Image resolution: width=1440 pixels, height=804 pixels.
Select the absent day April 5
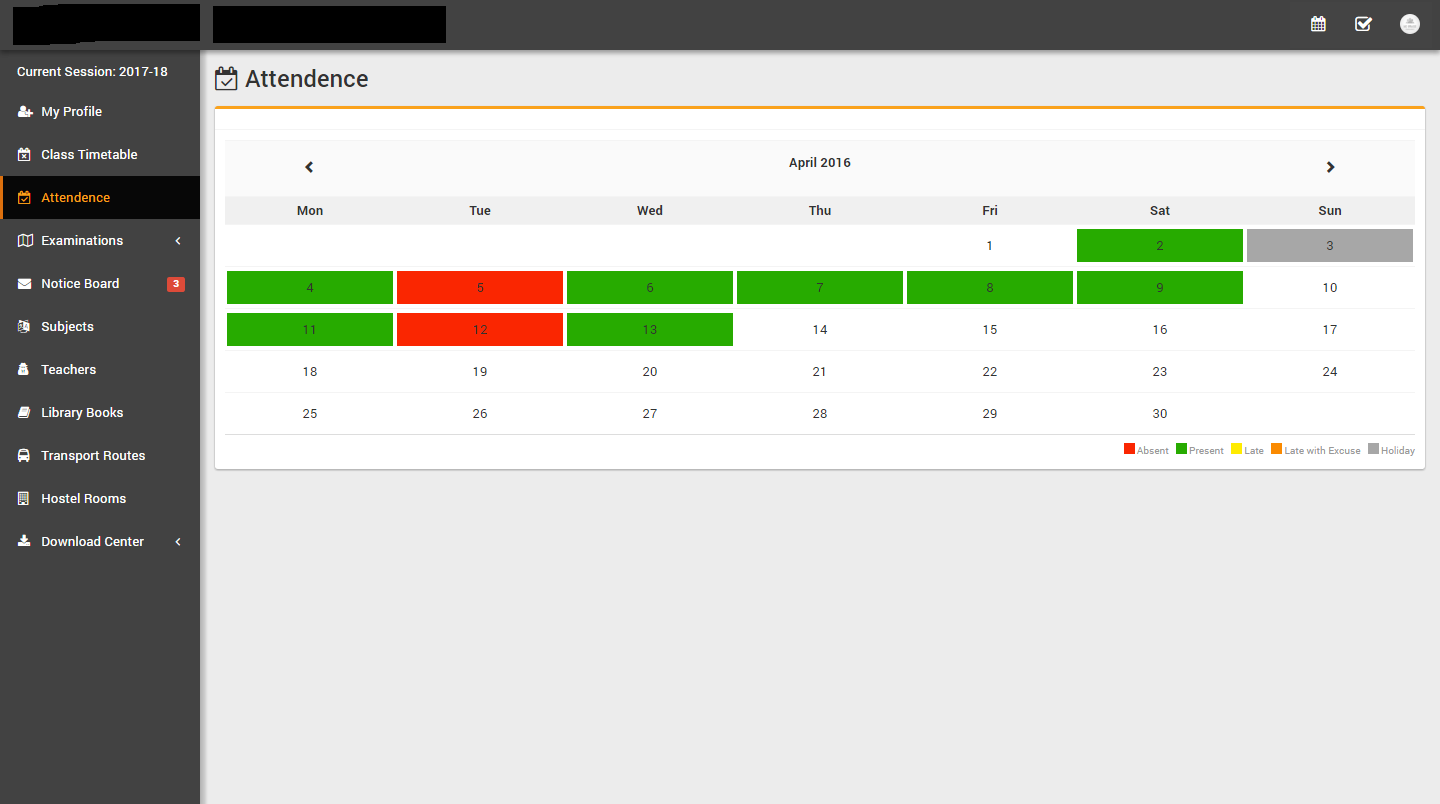(x=480, y=288)
